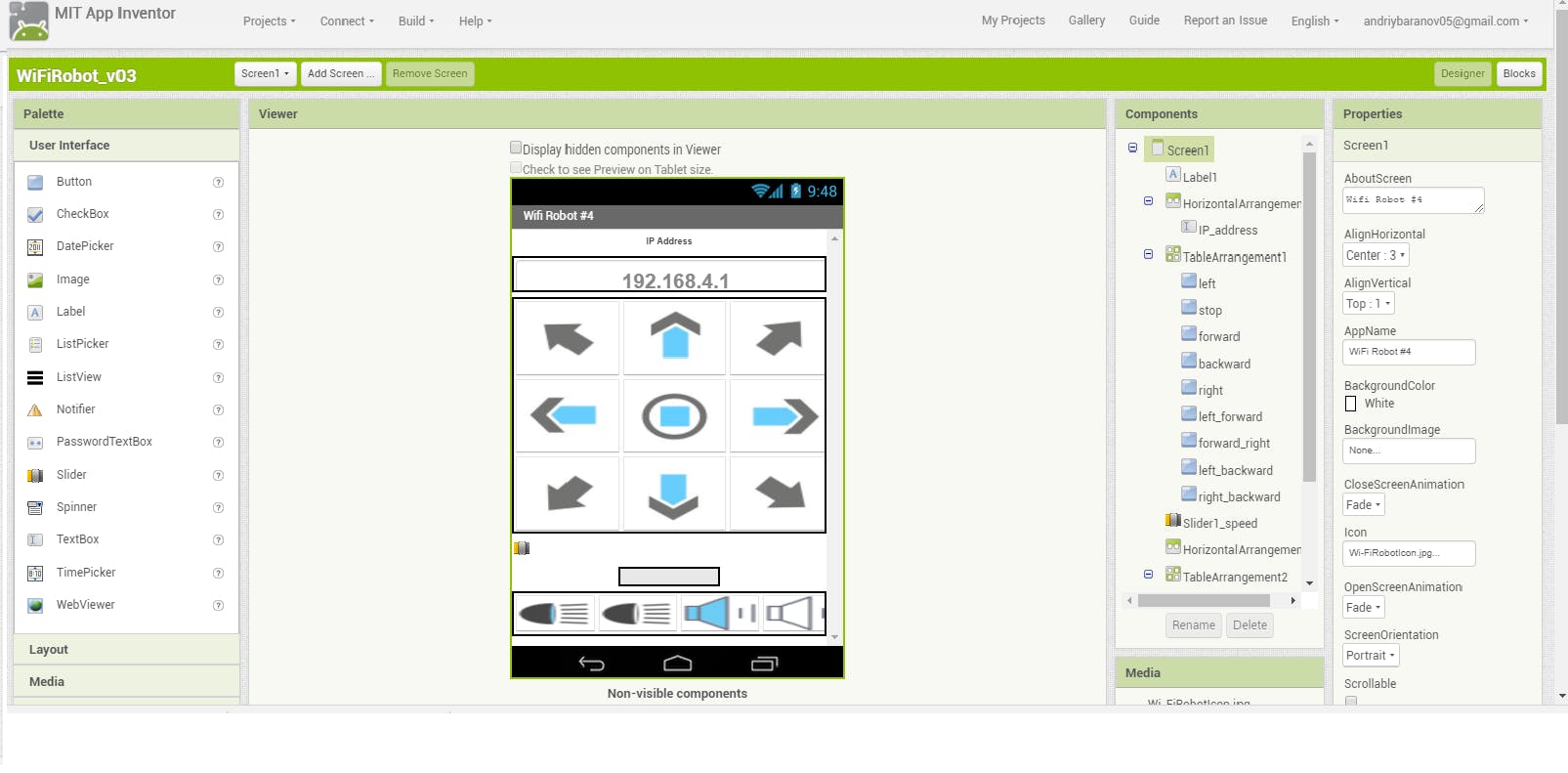Click the up-right arrow in phone preview

[x=778, y=338]
